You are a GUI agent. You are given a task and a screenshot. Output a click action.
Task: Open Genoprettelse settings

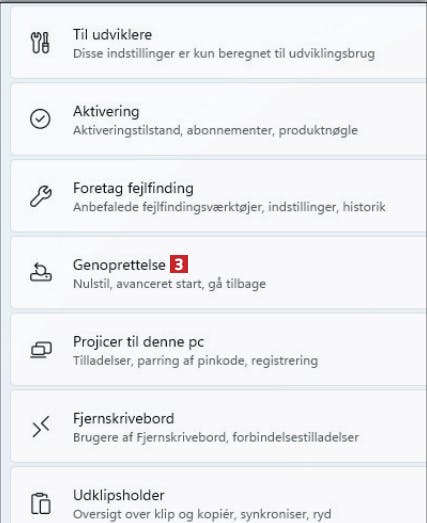(219, 273)
